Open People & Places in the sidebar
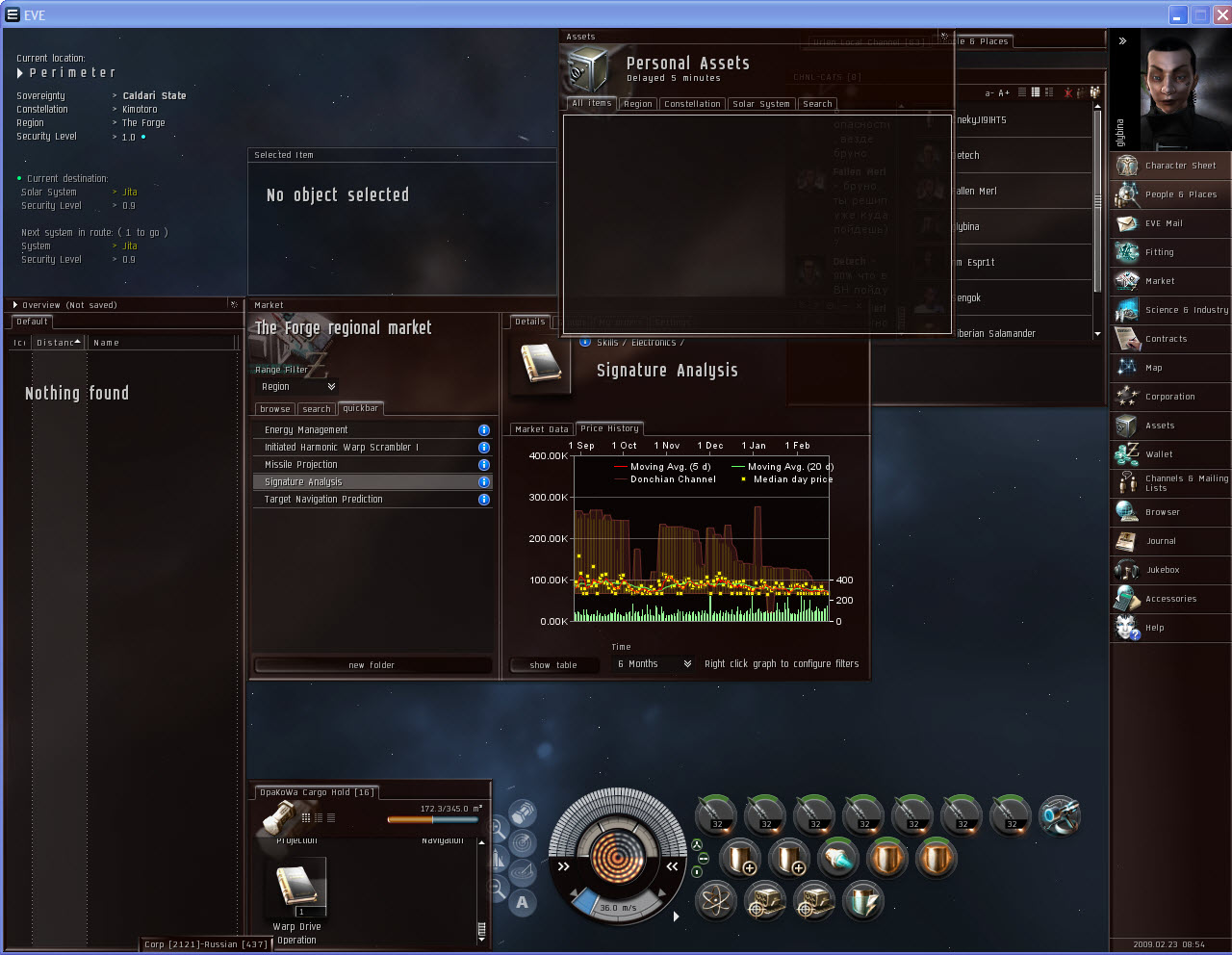Screen dimensions: 1232x955 [x=1170, y=194]
